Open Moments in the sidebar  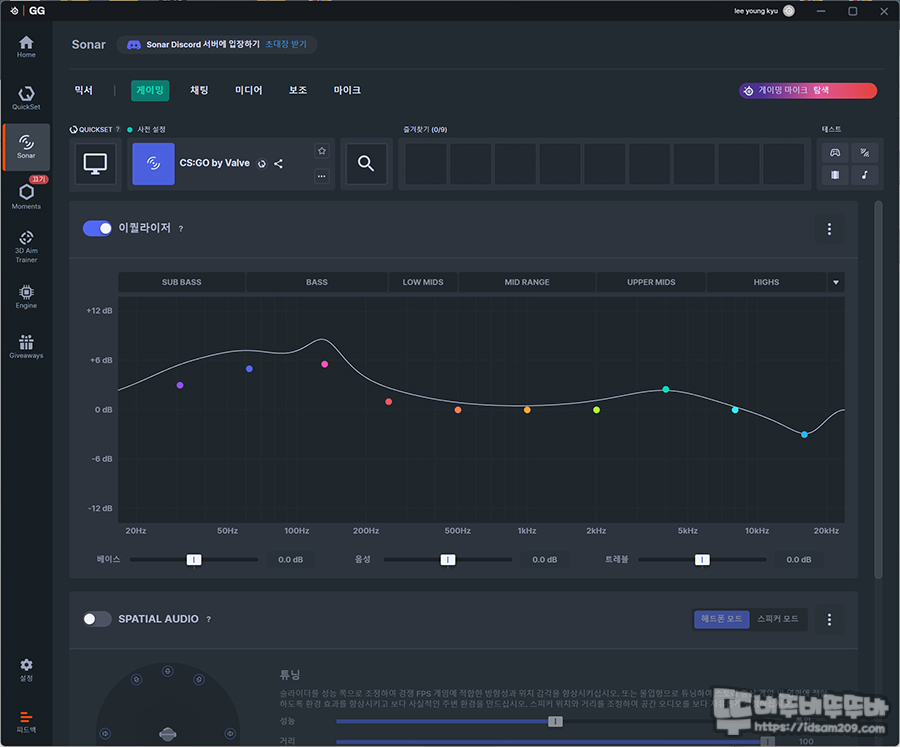26,195
